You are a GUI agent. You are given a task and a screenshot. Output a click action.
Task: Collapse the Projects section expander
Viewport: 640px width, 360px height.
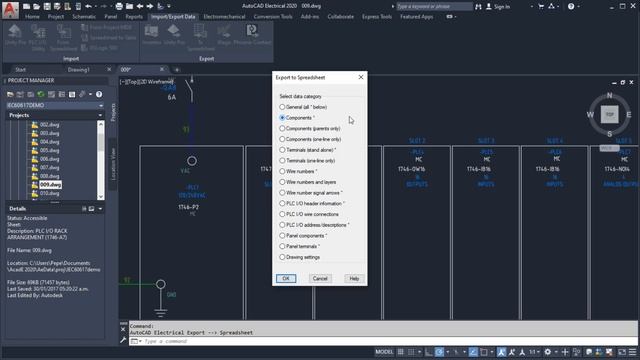pos(100,116)
